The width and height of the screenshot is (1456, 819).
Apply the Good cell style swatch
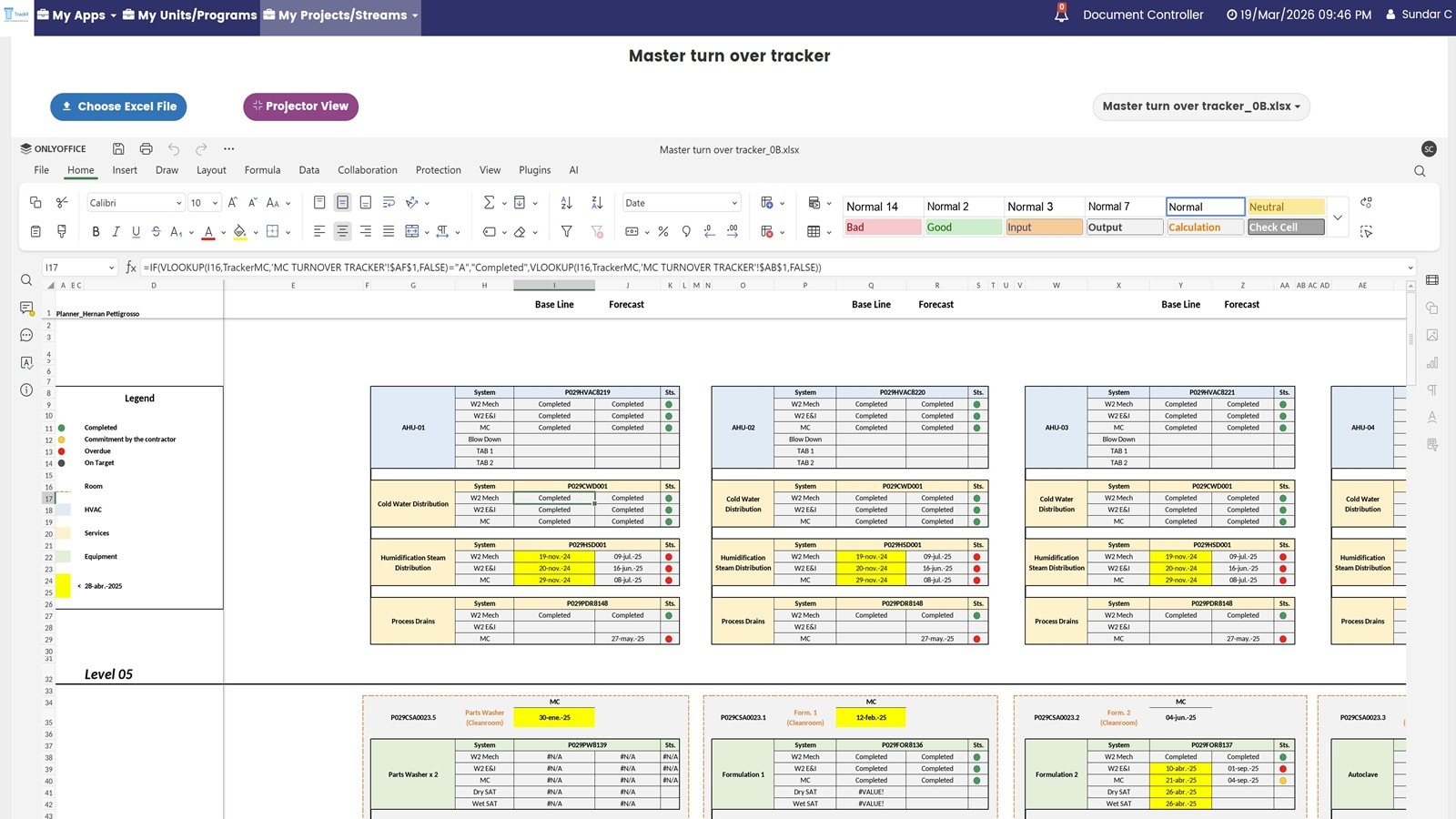[963, 227]
